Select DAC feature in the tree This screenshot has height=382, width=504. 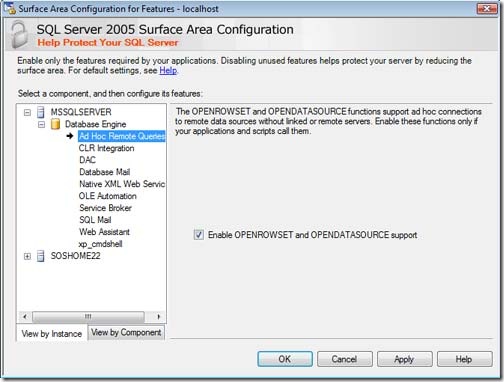point(87,160)
